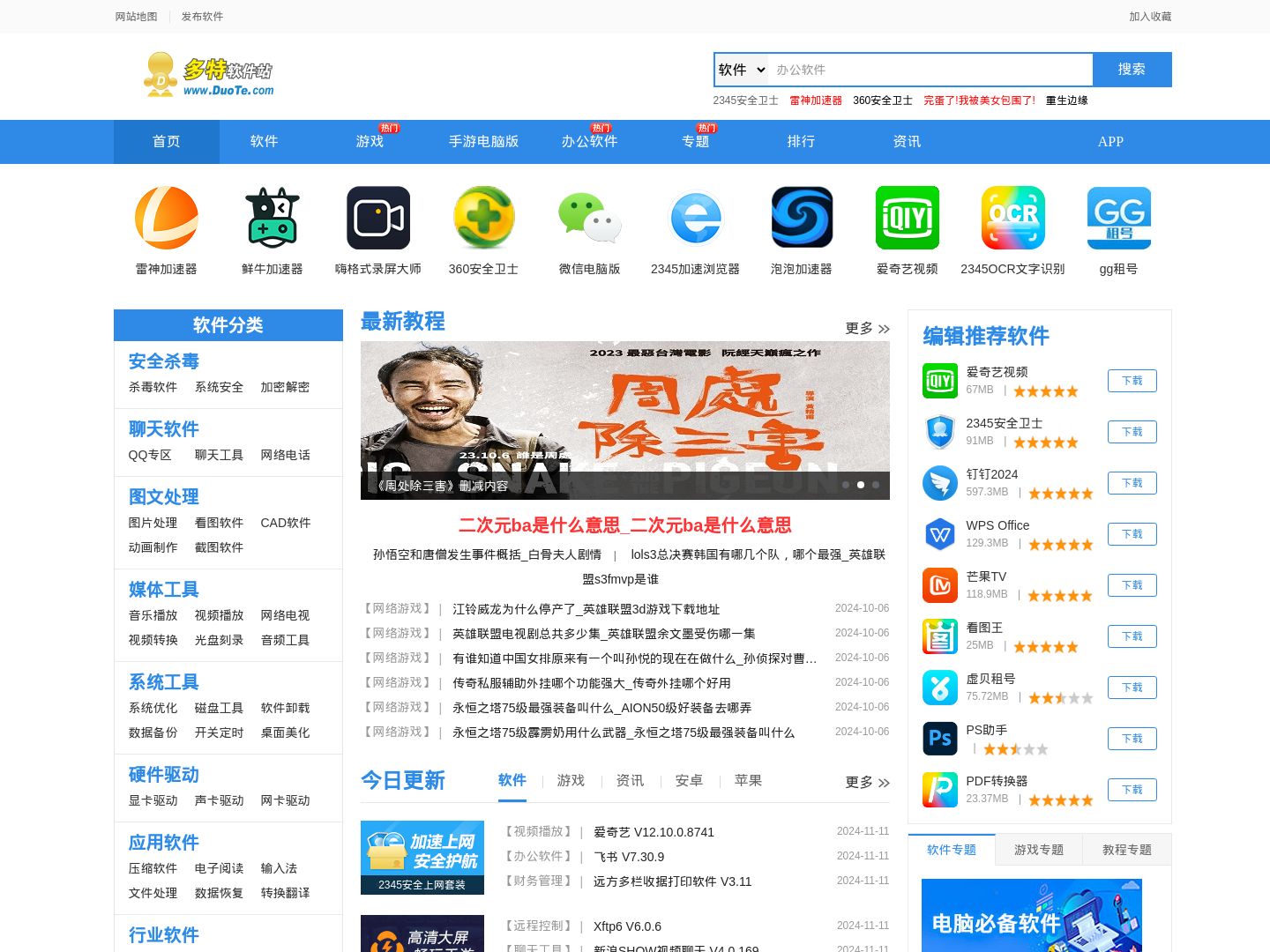Open the gg租号 icon
1270x952 pixels.
pyautogui.click(x=1119, y=218)
